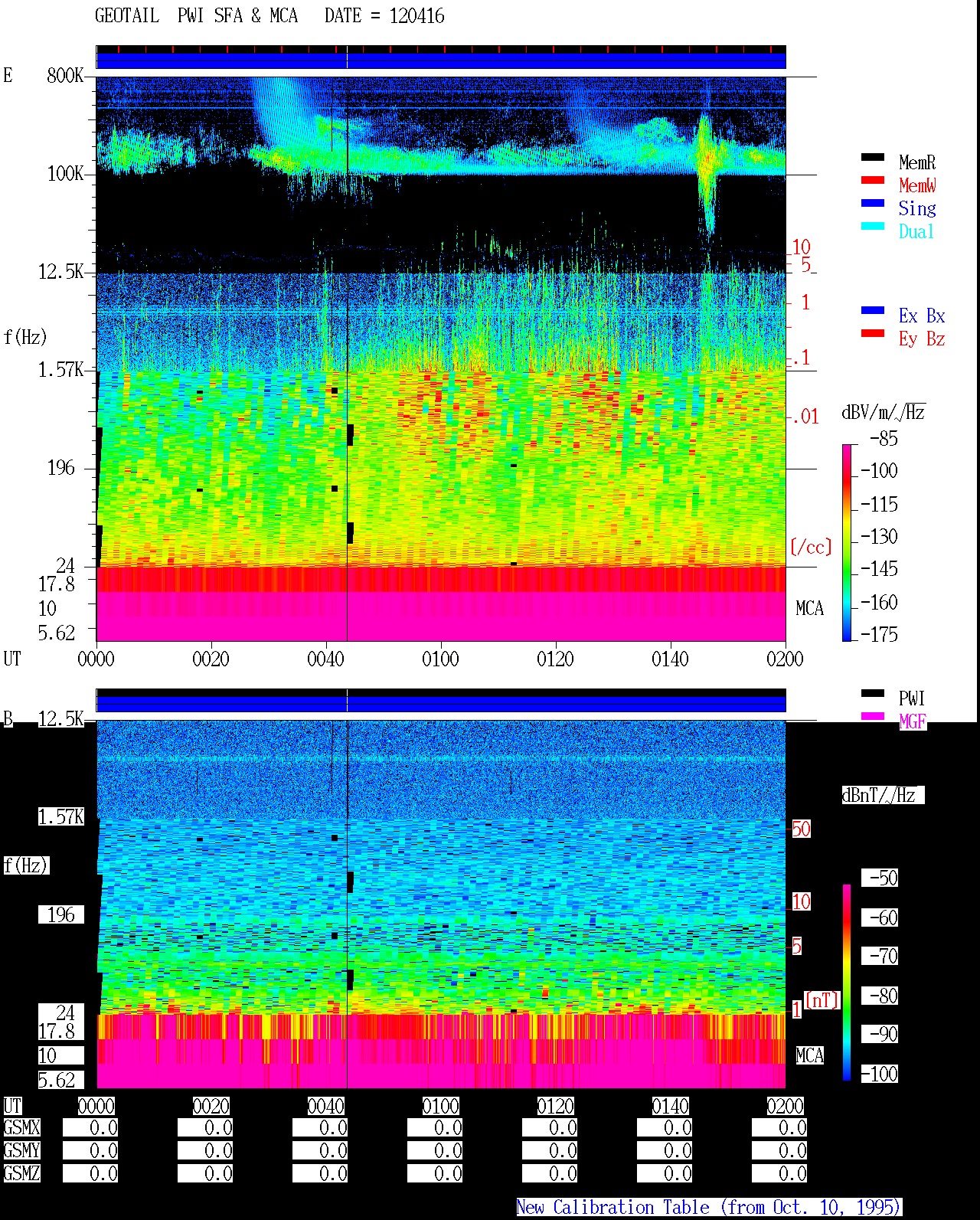Click the MemR black legend swatch
This screenshot has height=1220, width=980.
click(873, 157)
